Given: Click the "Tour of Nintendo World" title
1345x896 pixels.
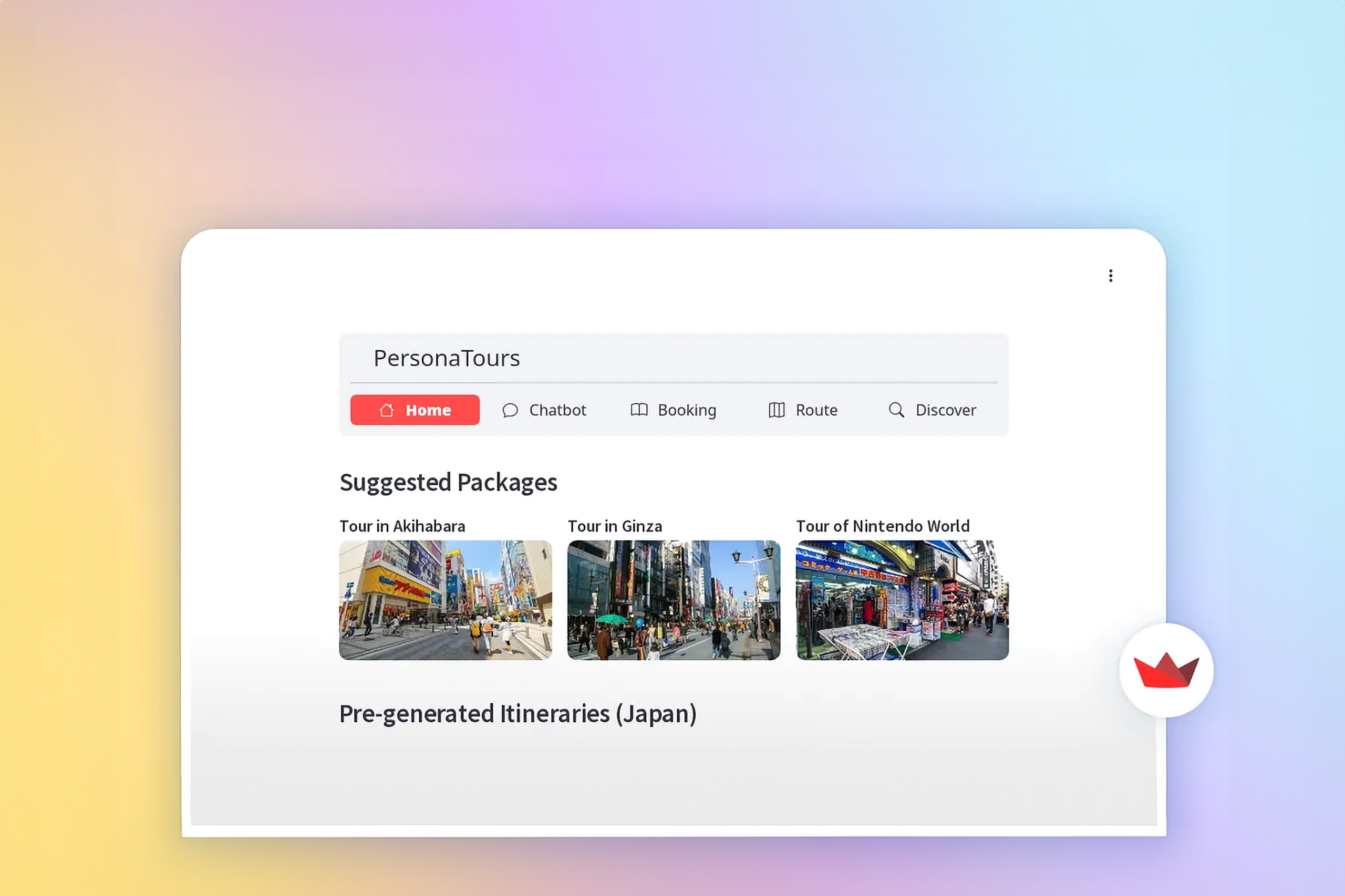Looking at the screenshot, I should click(x=883, y=526).
